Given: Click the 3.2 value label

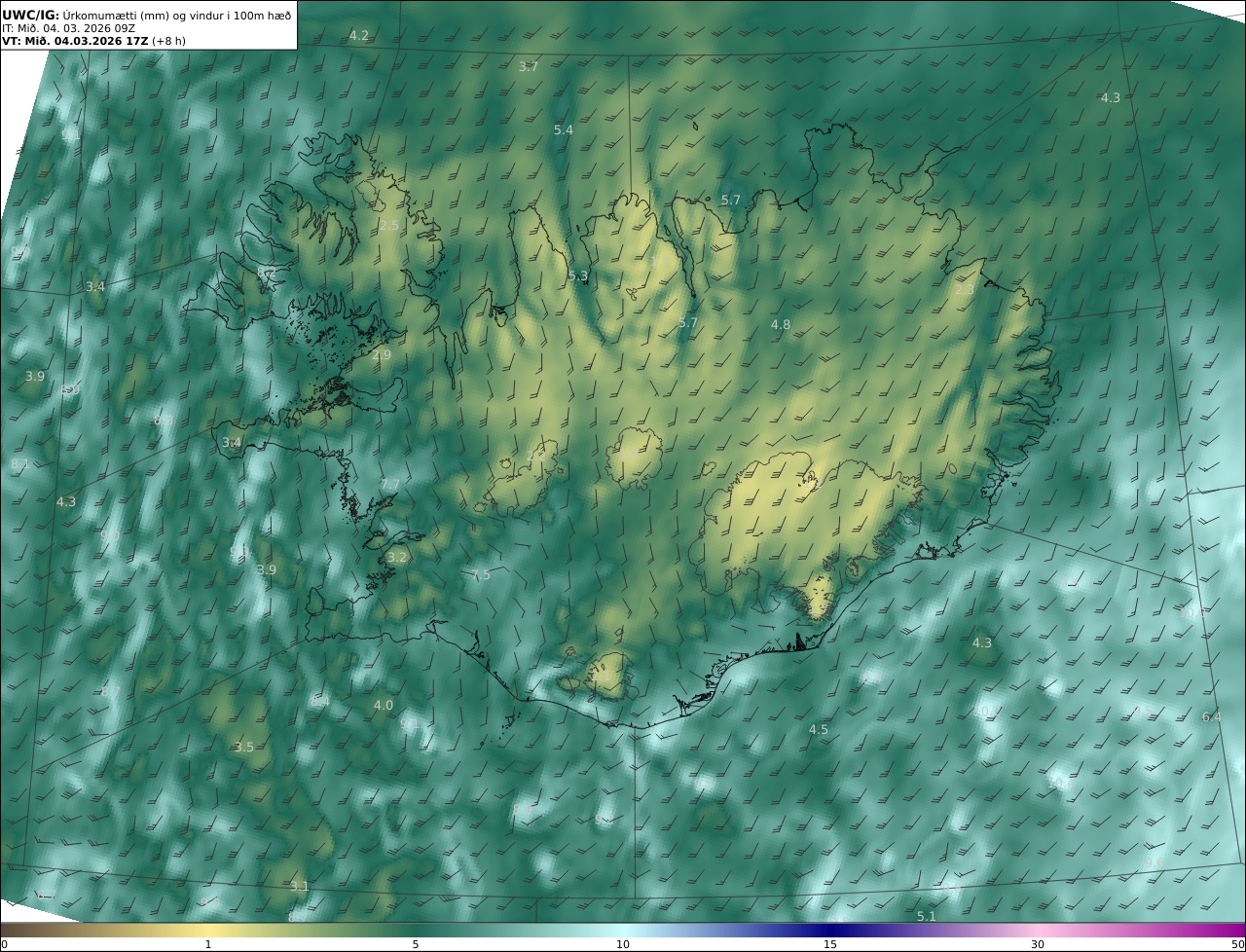Looking at the screenshot, I should click(396, 557).
